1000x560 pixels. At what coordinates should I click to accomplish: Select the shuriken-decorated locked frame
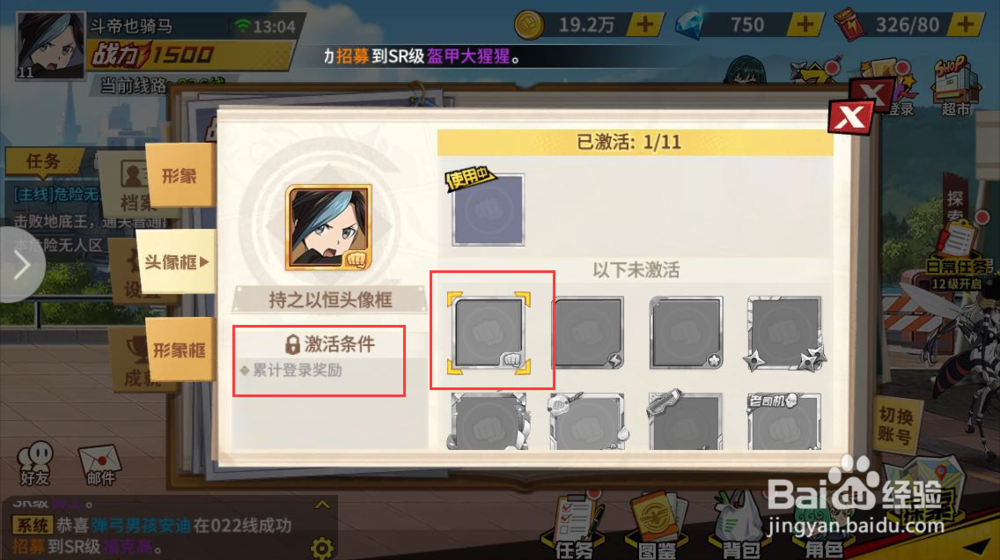tap(784, 333)
